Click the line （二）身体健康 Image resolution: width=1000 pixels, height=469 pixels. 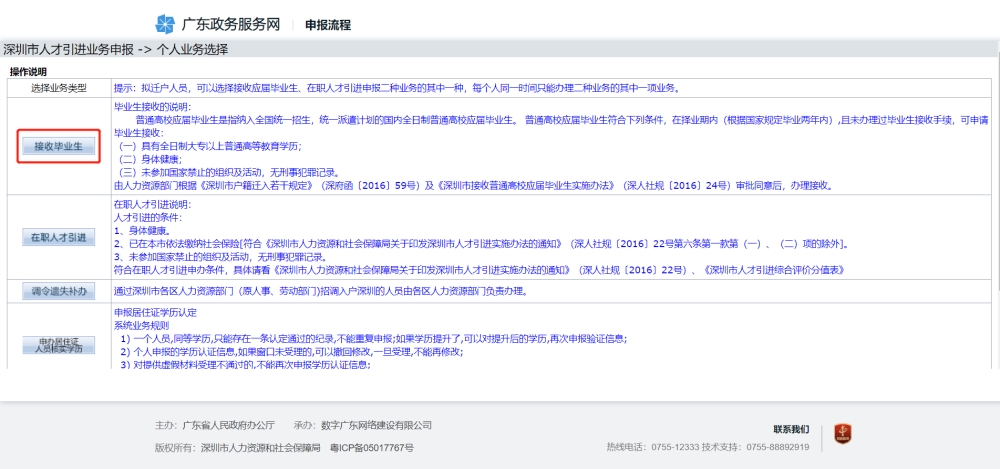(151, 159)
